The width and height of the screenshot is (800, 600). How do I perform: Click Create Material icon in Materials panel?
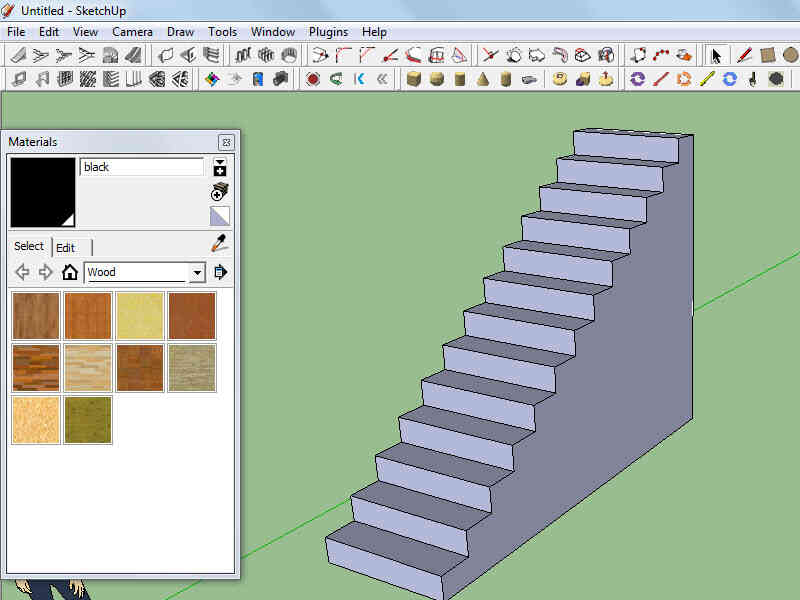click(x=219, y=192)
